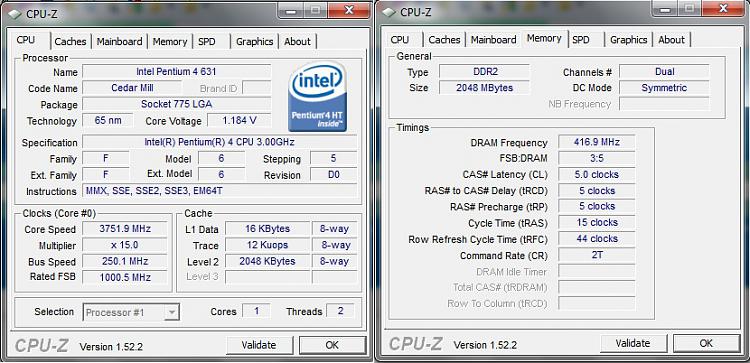Click the Instructions field MMX, SSE, SSE2
This screenshot has height=363, width=750.
(220, 191)
